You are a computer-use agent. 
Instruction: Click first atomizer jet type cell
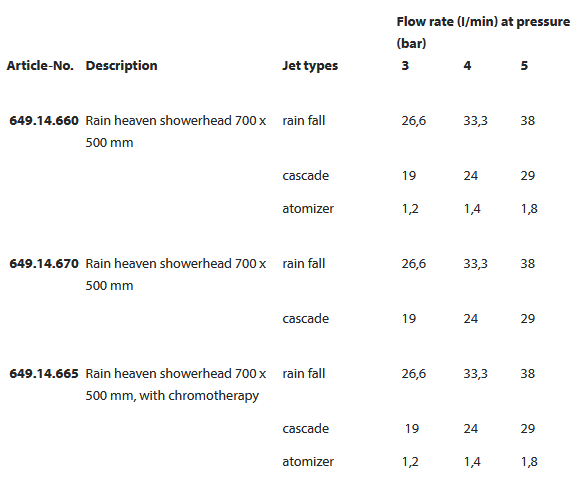(308, 209)
